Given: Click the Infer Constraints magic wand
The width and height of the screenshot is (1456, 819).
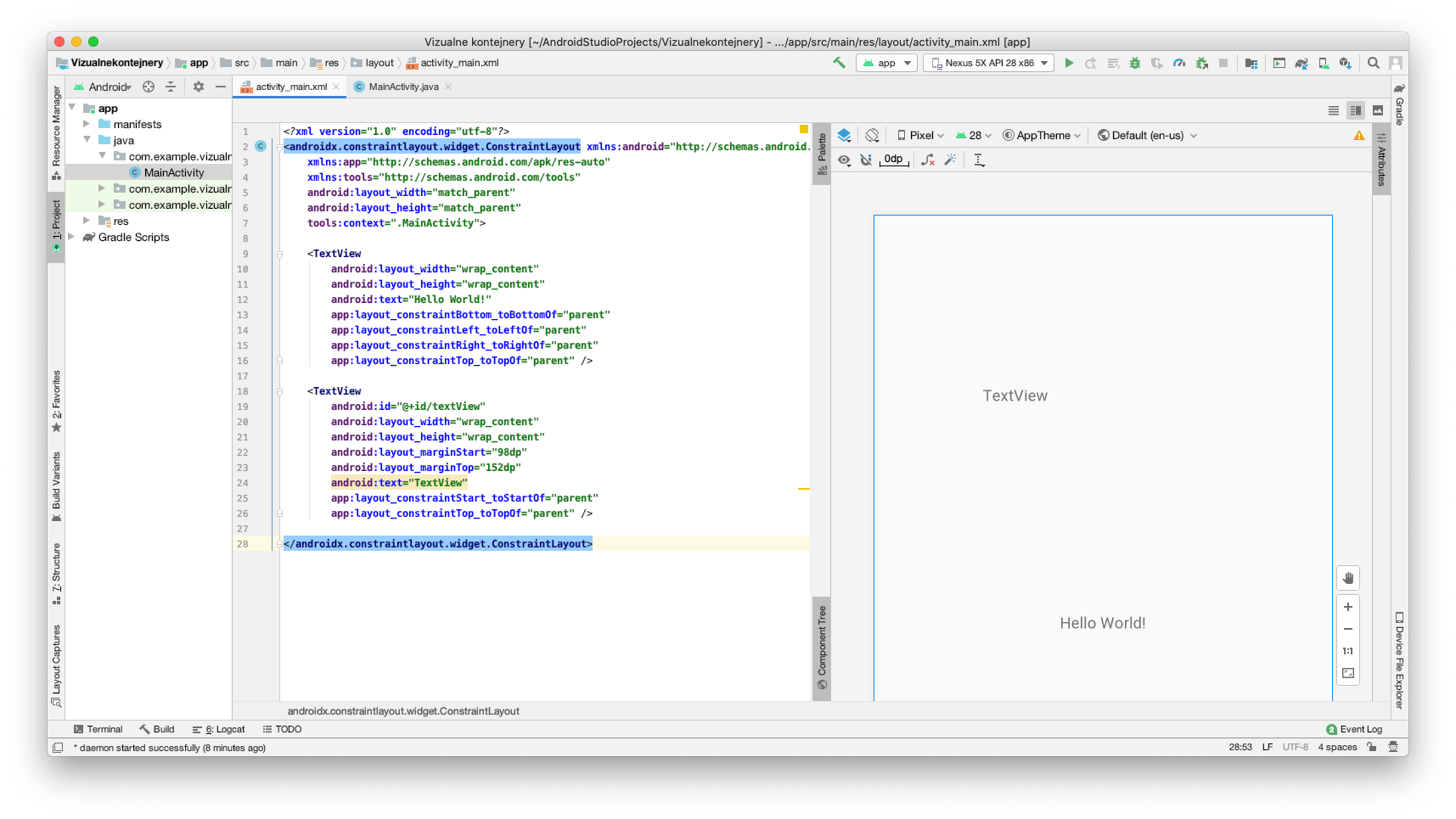Looking at the screenshot, I should tap(950, 160).
